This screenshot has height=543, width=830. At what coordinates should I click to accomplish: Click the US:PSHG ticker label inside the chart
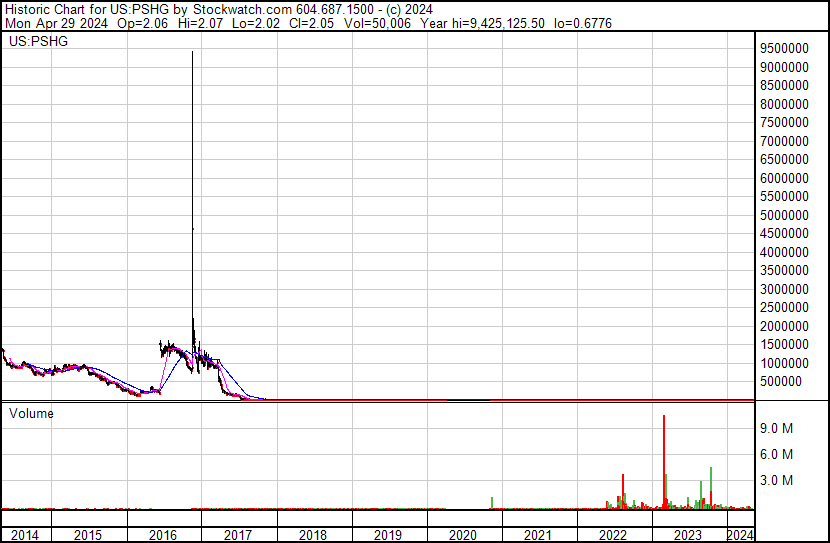(33, 43)
